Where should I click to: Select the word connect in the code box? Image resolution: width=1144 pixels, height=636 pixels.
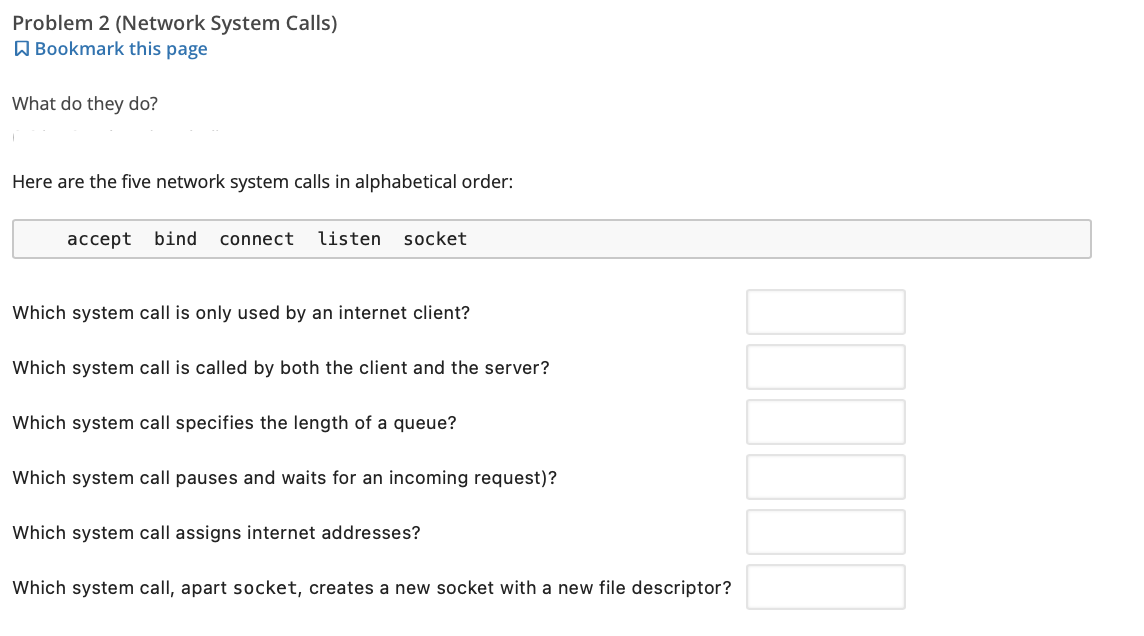click(x=256, y=238)
